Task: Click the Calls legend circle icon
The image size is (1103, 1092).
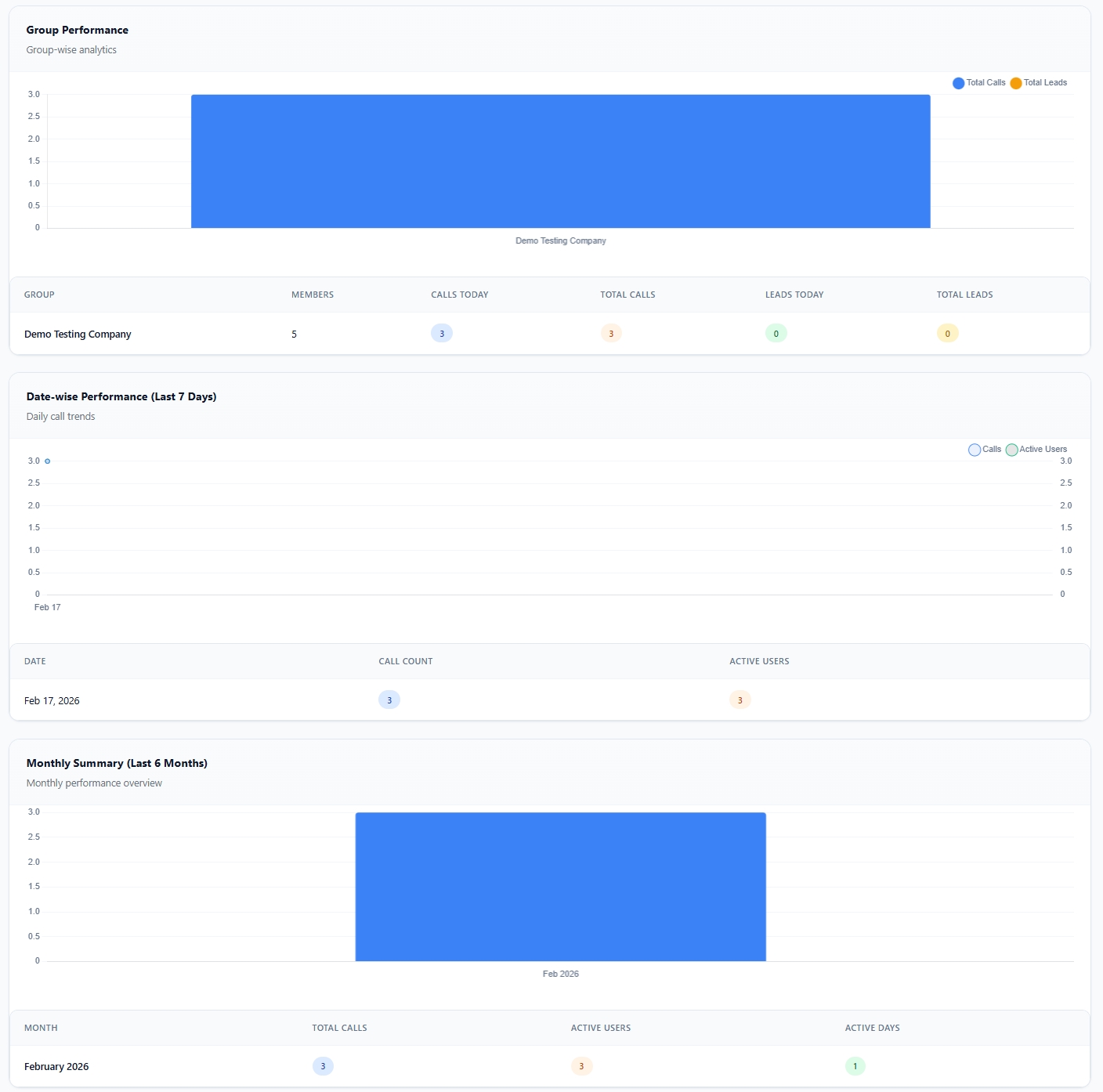Action: coord(975,450)
